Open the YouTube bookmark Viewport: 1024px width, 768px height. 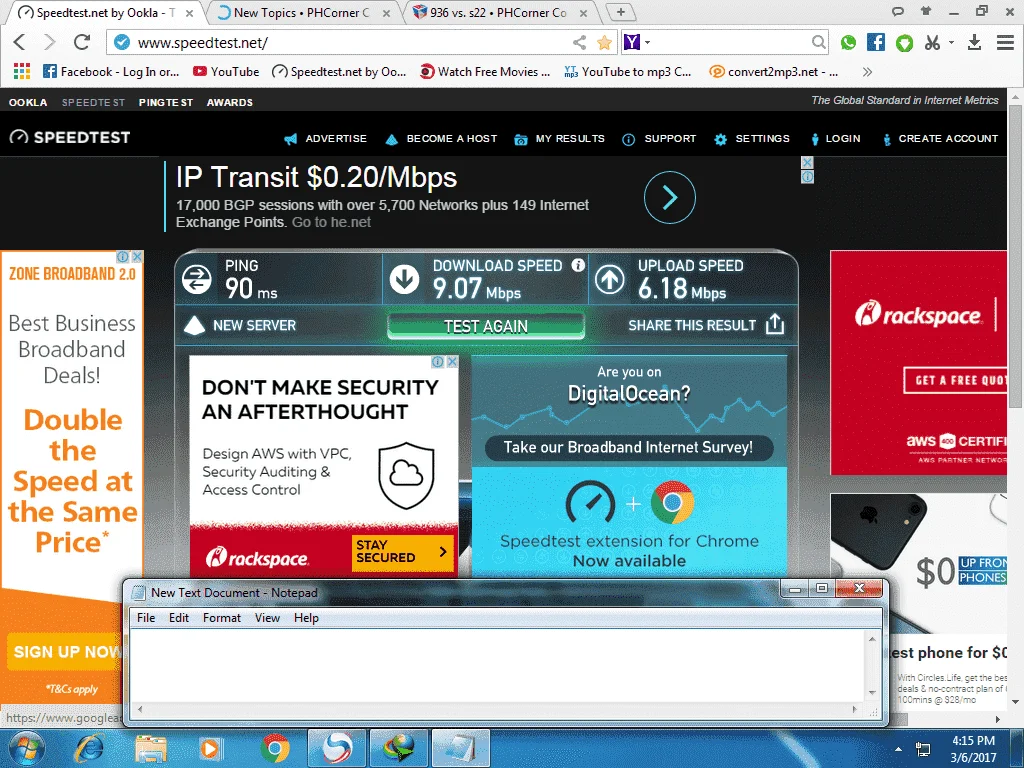click(x=226, y=71)
